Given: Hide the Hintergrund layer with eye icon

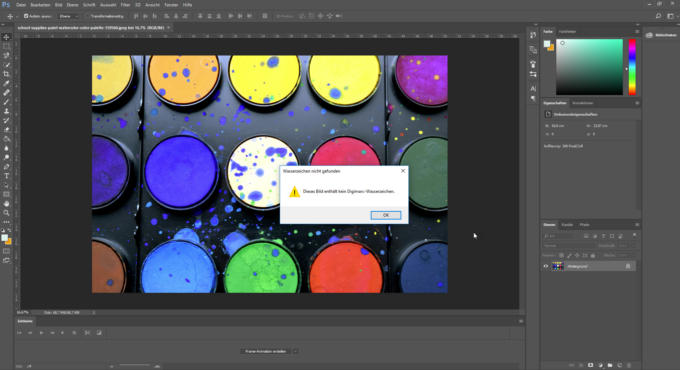Looking at the screenshot, I should point(546,266).
